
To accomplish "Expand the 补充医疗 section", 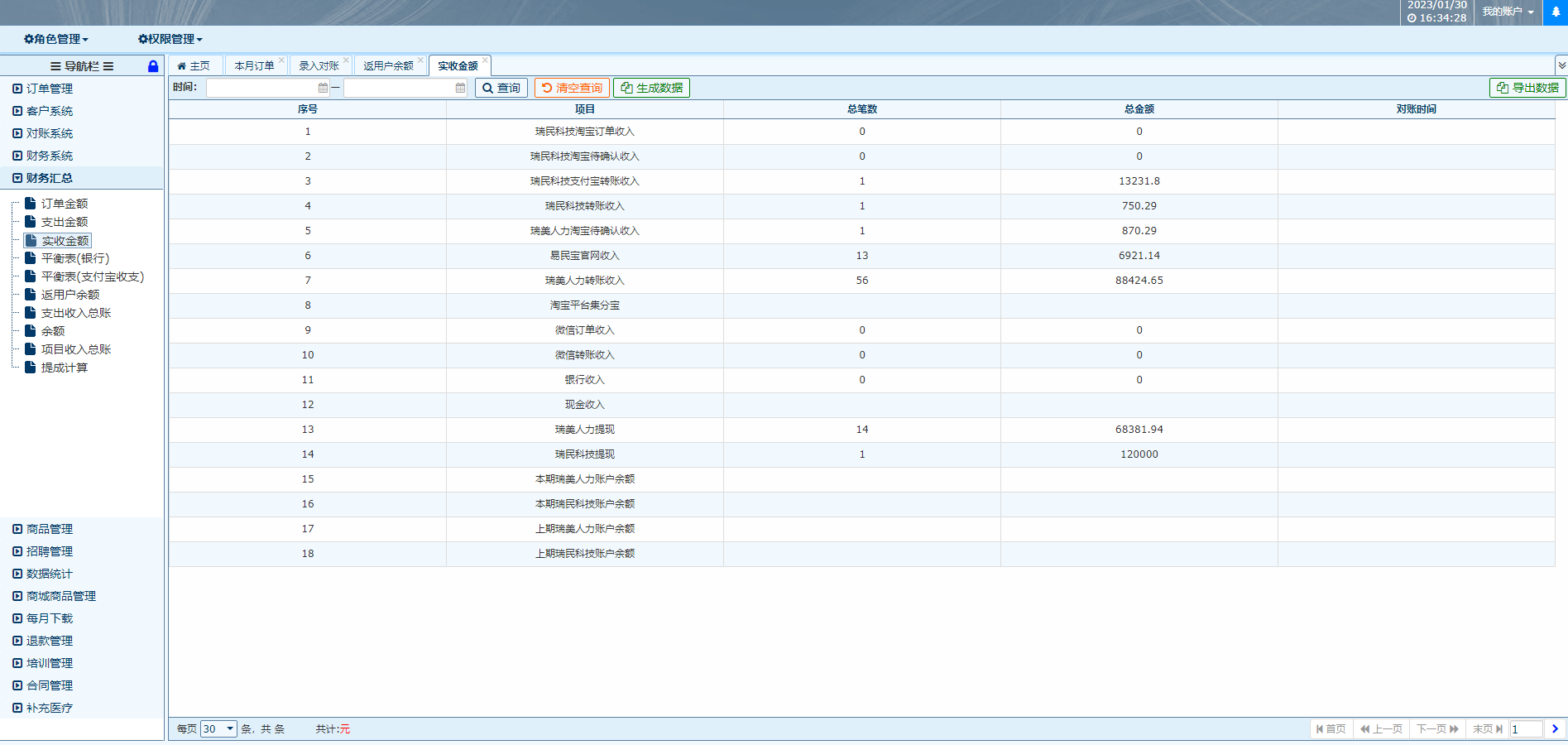I will [x=82, y=708].
